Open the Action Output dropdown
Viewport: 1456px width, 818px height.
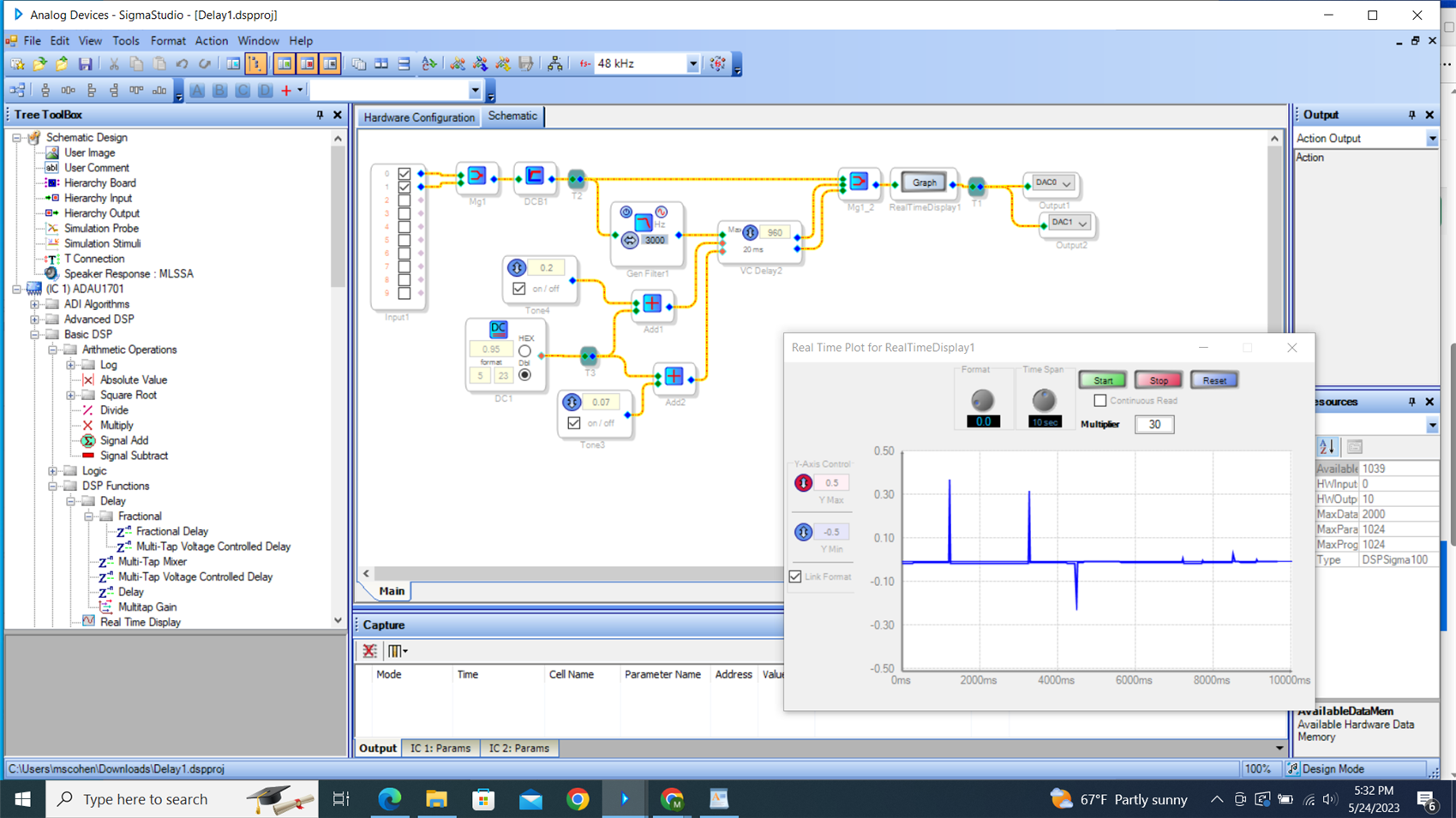1432,139
